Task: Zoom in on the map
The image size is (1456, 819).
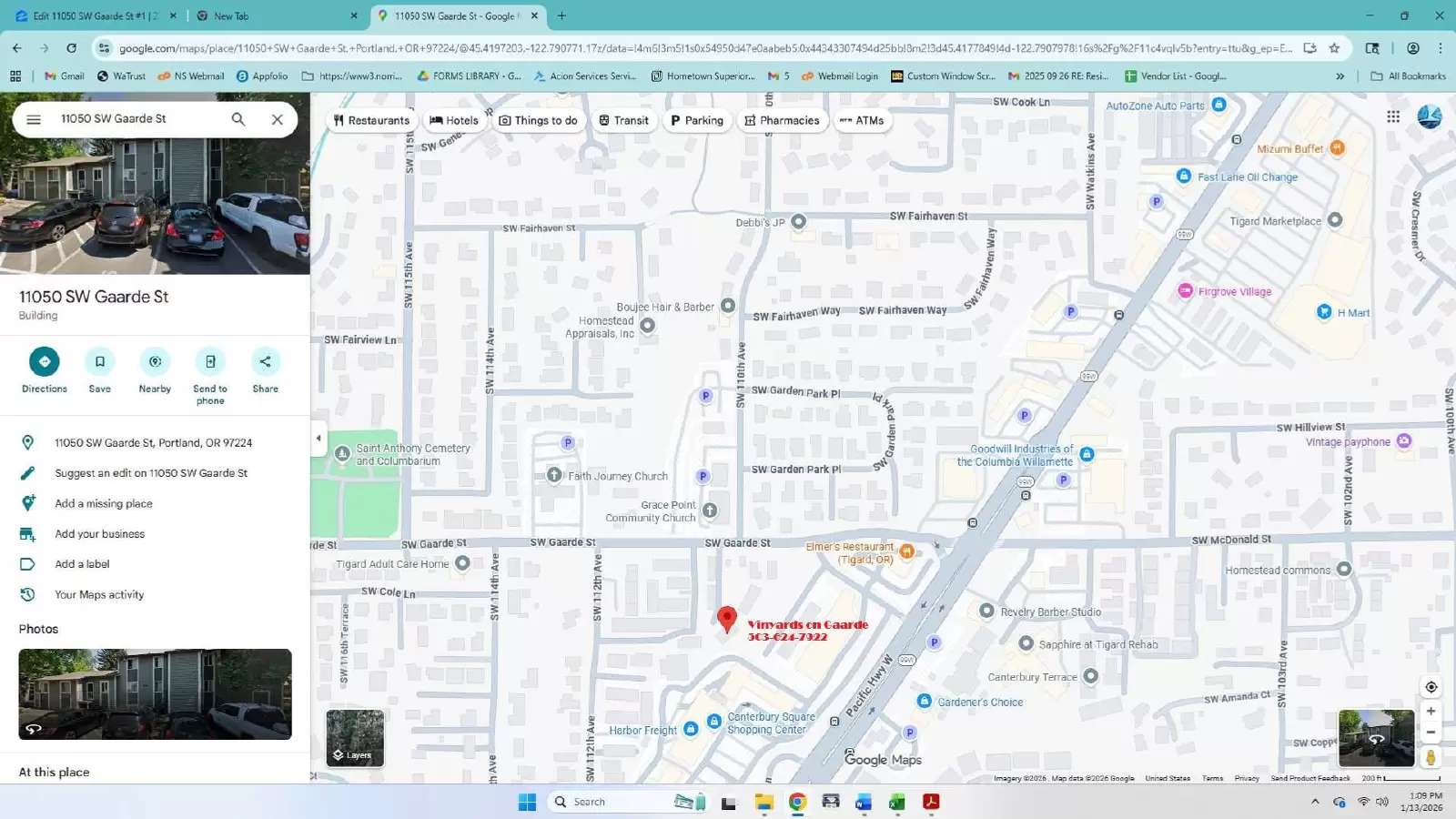Action: 1431,712
